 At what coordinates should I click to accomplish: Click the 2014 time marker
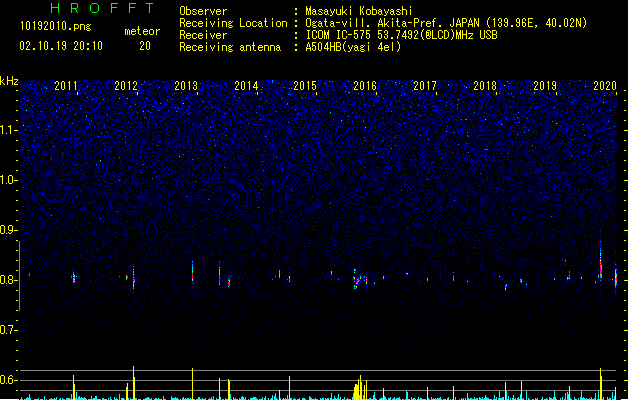[246, 86]
